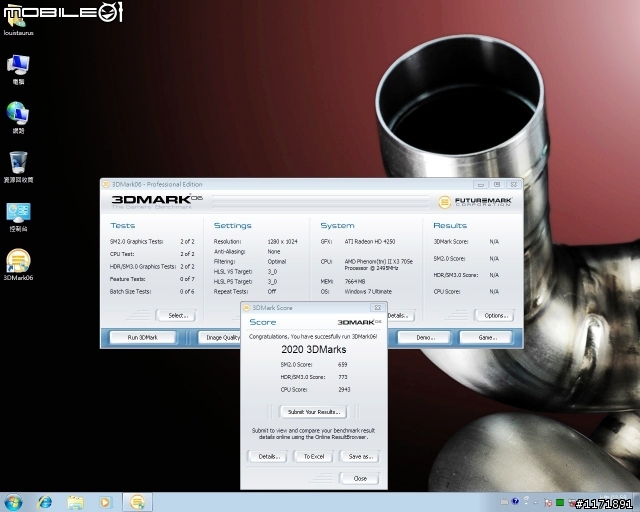Click the Resolution value 1280 x 1024
Screen dimensions: 640x512
click(282, 242)
